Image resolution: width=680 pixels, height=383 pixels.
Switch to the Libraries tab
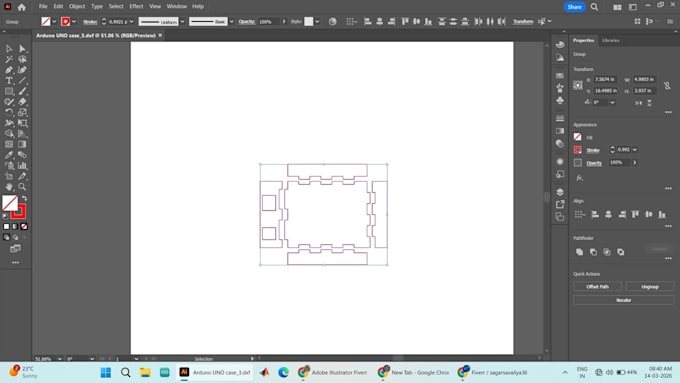tap(611, 40)
